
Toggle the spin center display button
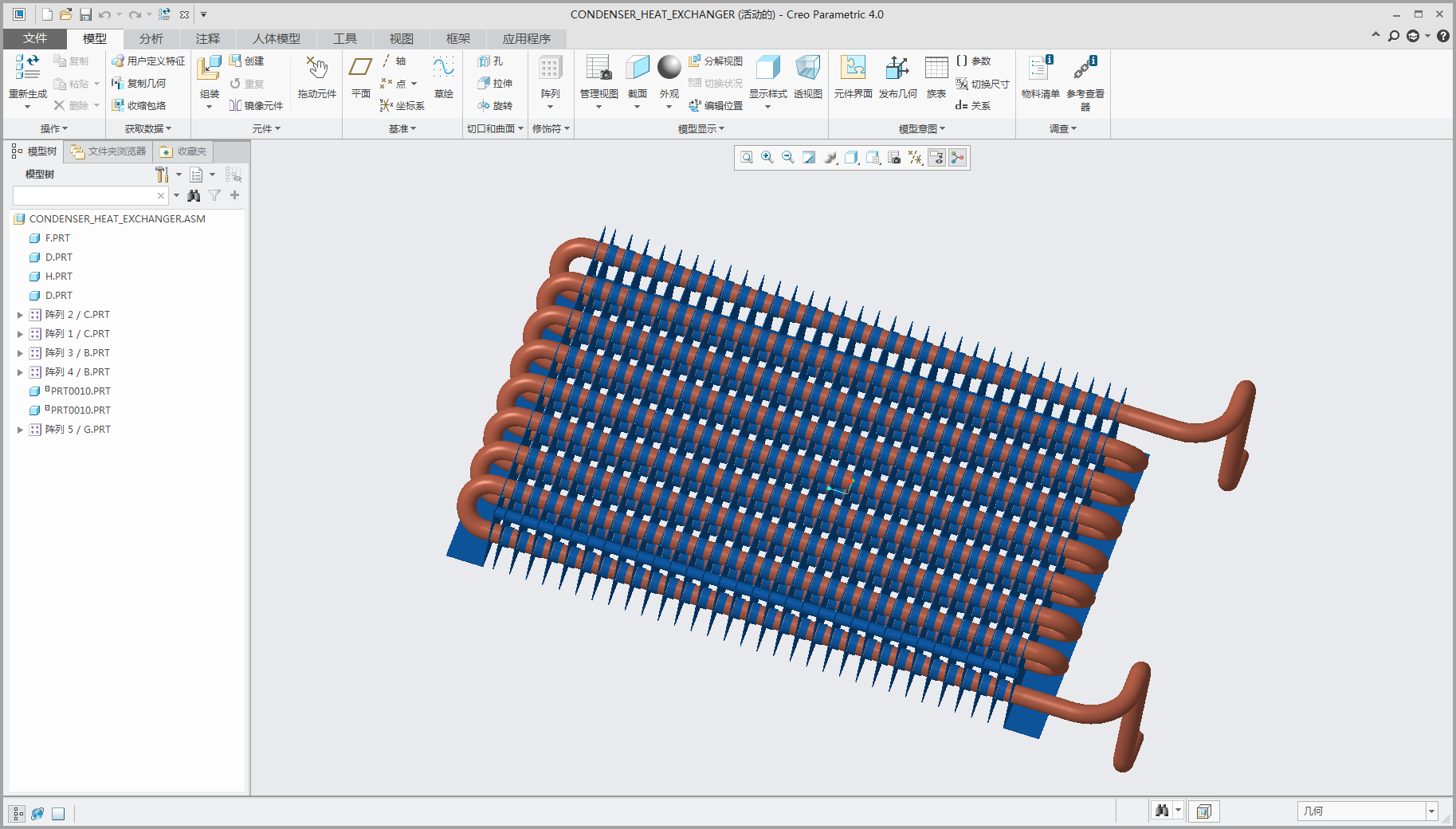tap(957, 158)
